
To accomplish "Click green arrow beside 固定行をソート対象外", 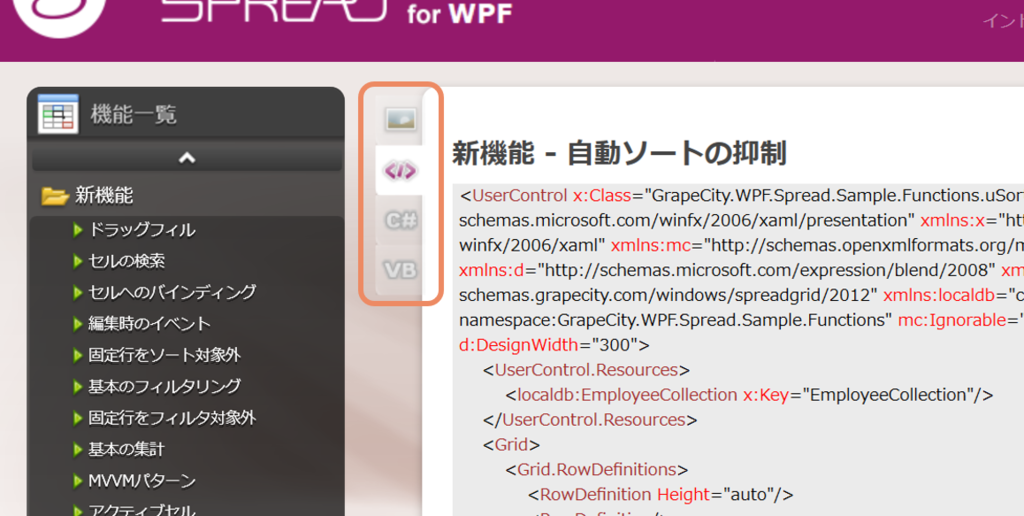I will tap(78, 355).
